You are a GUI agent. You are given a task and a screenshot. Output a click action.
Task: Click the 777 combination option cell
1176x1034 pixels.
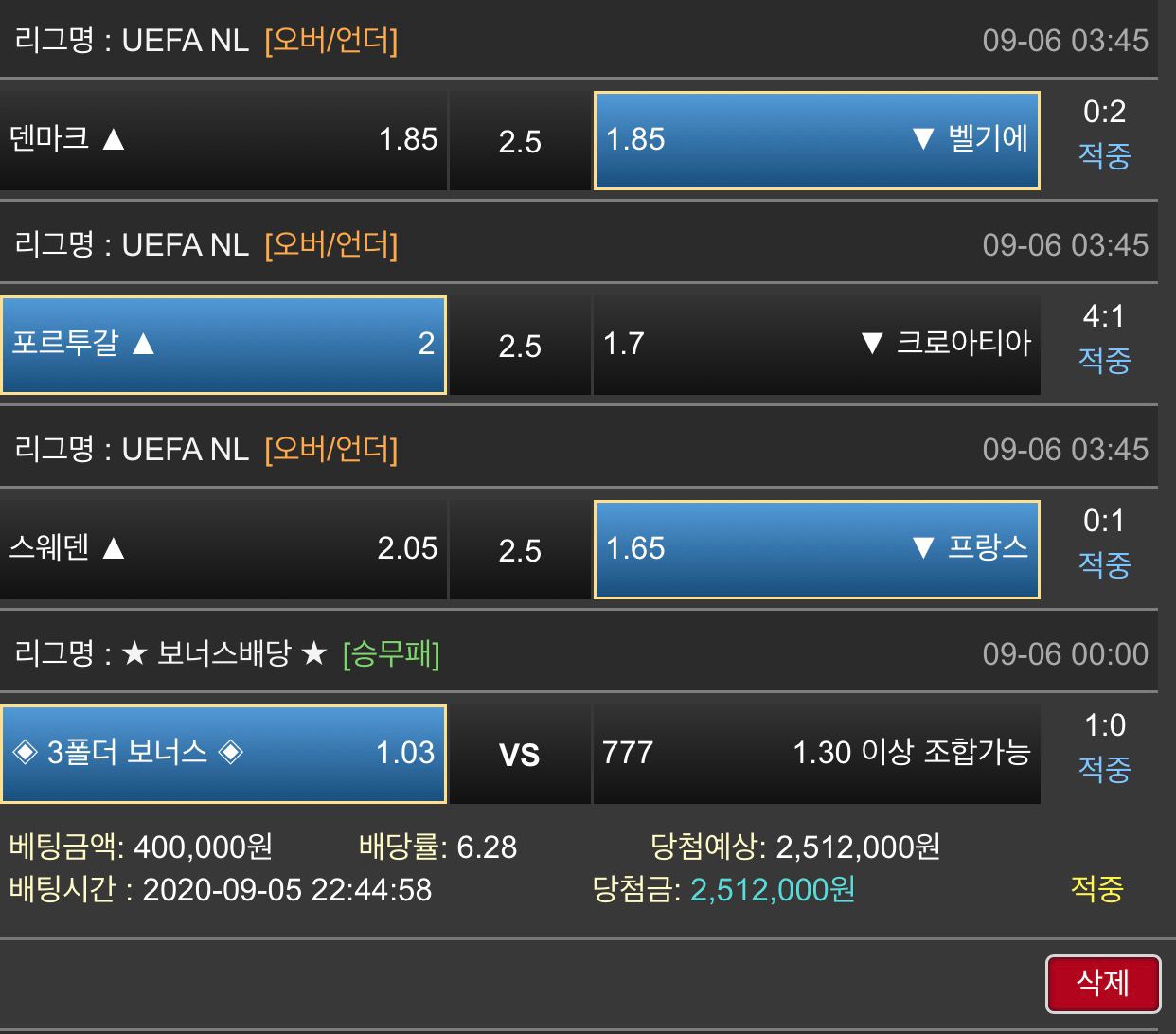pyautogui.click(x=816, y=754)
